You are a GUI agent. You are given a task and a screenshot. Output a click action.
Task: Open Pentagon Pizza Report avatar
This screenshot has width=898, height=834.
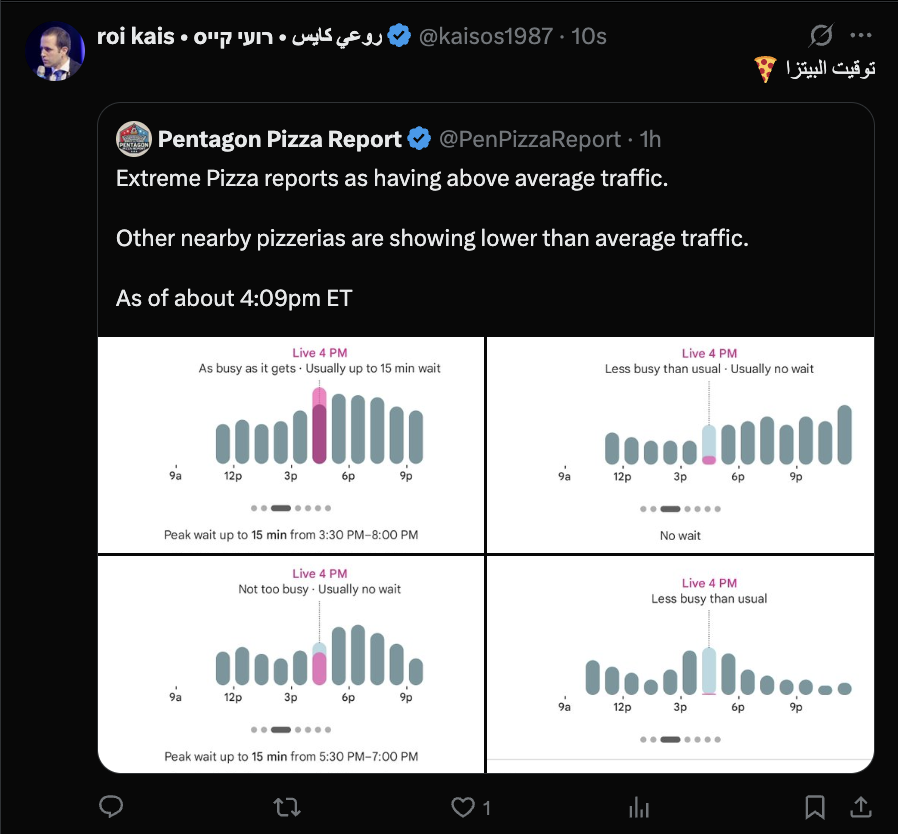[x=133, y=139]
